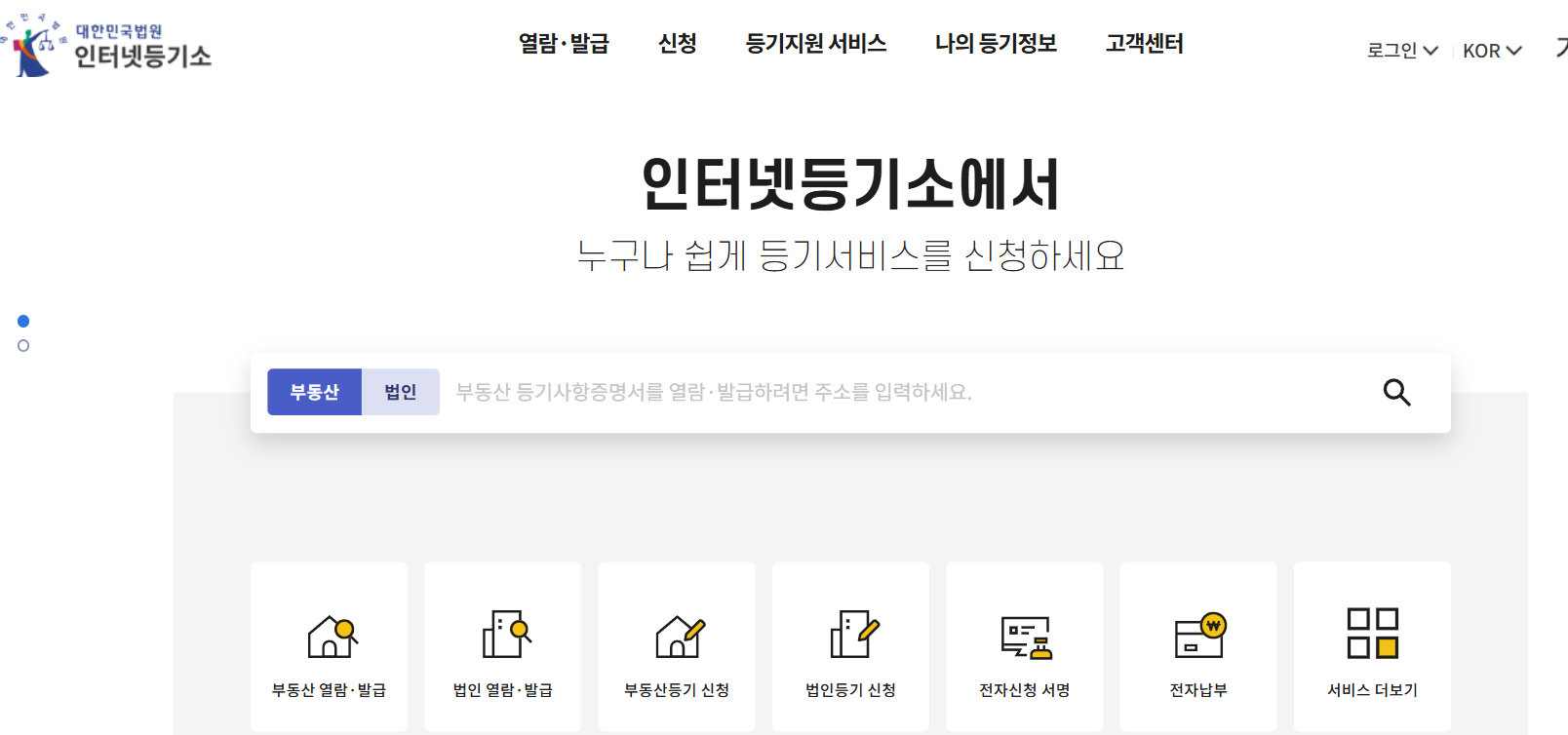
Task: Expand the 로그인 dropdown
Action: pos(1402,51)
